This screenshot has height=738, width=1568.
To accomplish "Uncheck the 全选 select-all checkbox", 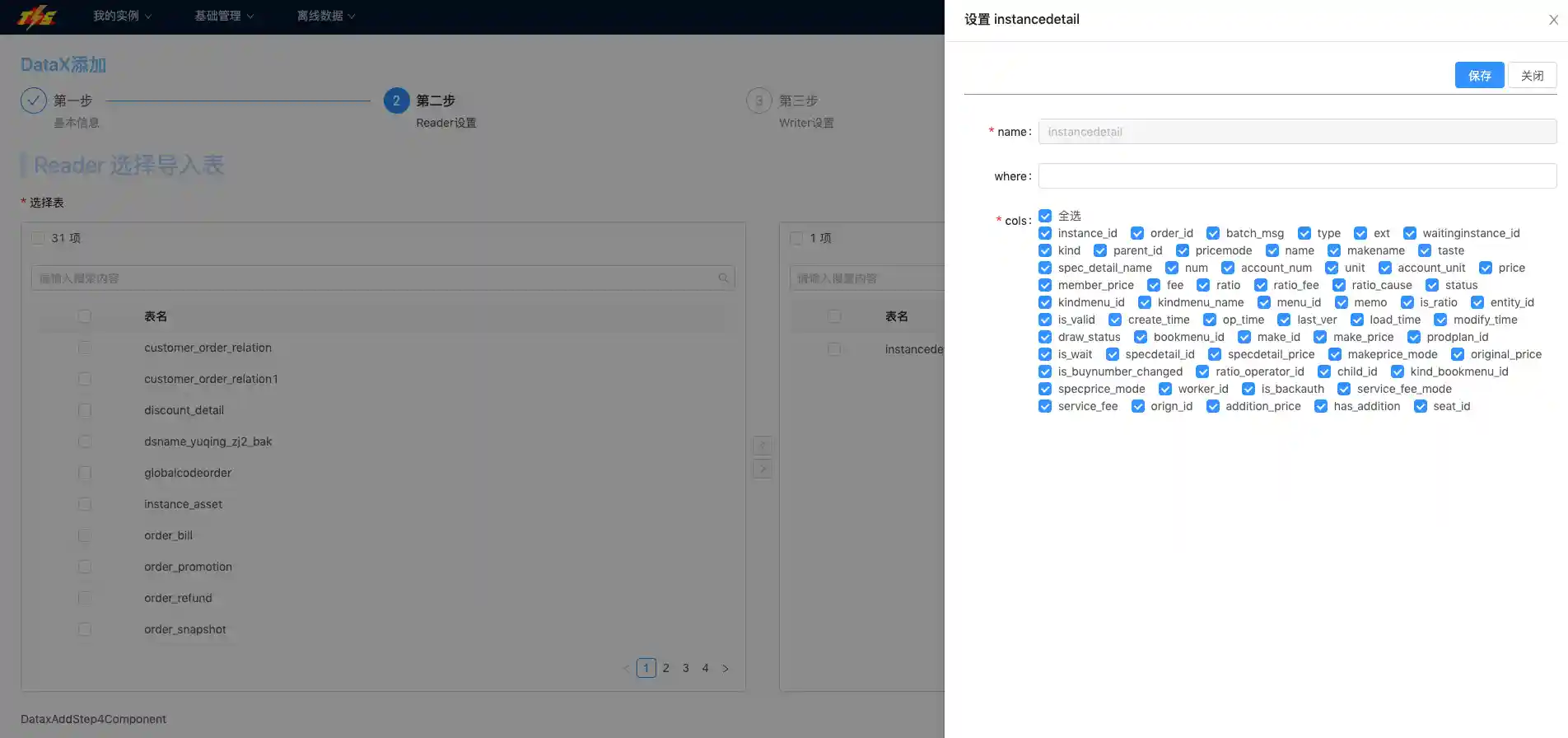I will click(1045, 216).
